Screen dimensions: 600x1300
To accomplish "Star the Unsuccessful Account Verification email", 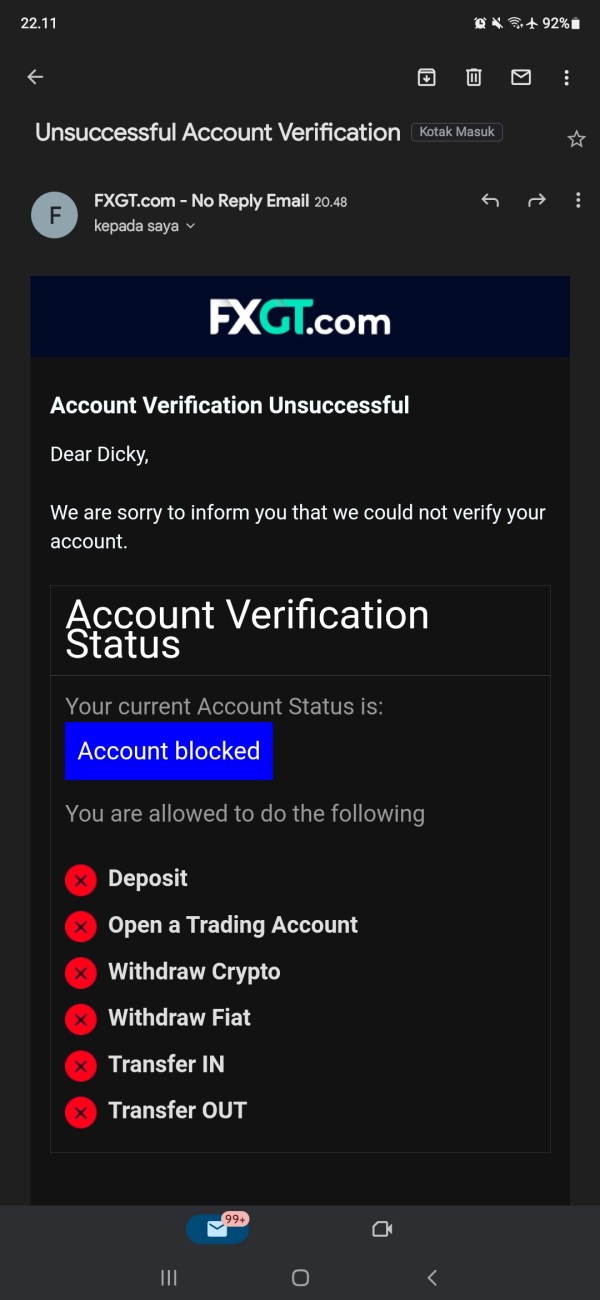I will pos(576,139).
